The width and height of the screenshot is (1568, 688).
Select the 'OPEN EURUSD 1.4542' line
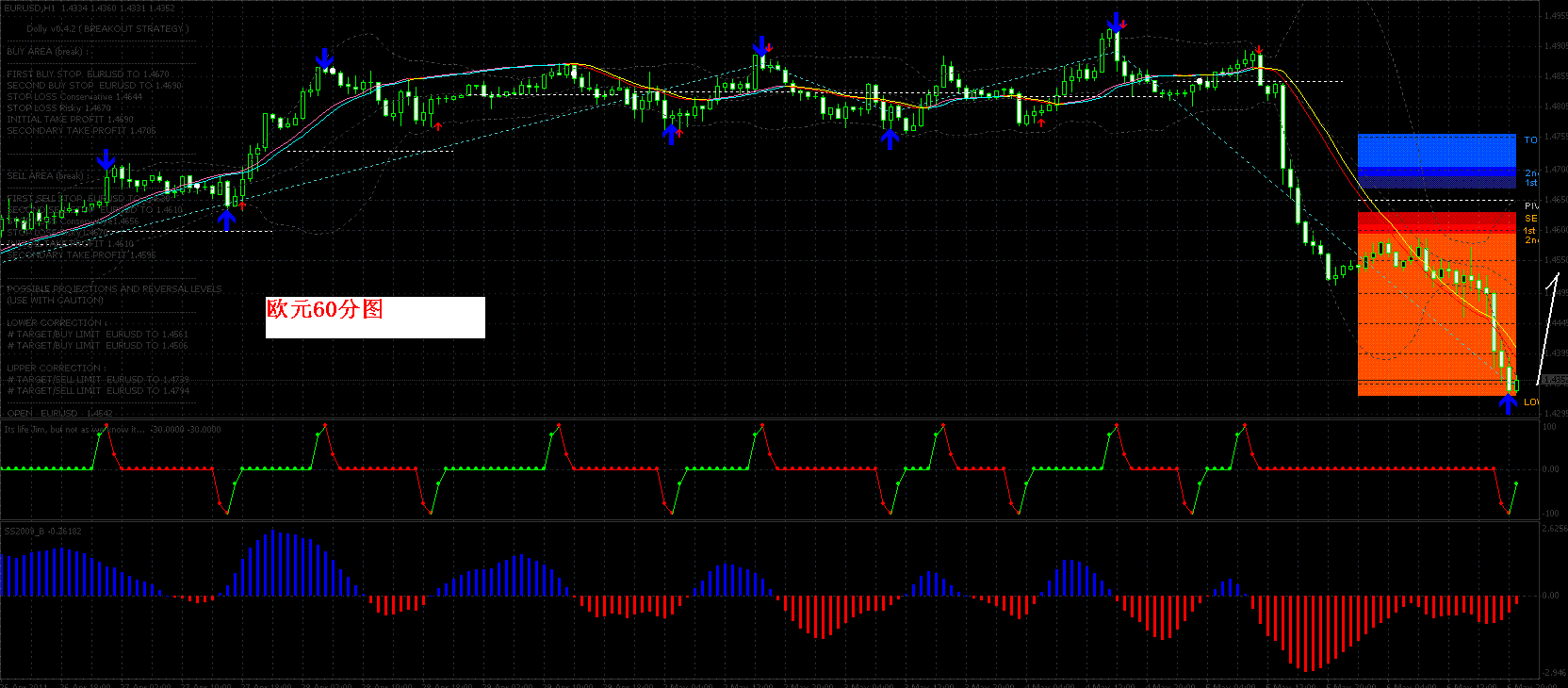click(59, 414)
